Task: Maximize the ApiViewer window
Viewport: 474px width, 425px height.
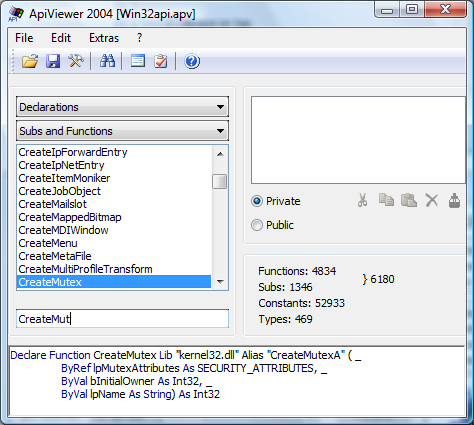Action: pyautogui.click(x=412, y=10)
